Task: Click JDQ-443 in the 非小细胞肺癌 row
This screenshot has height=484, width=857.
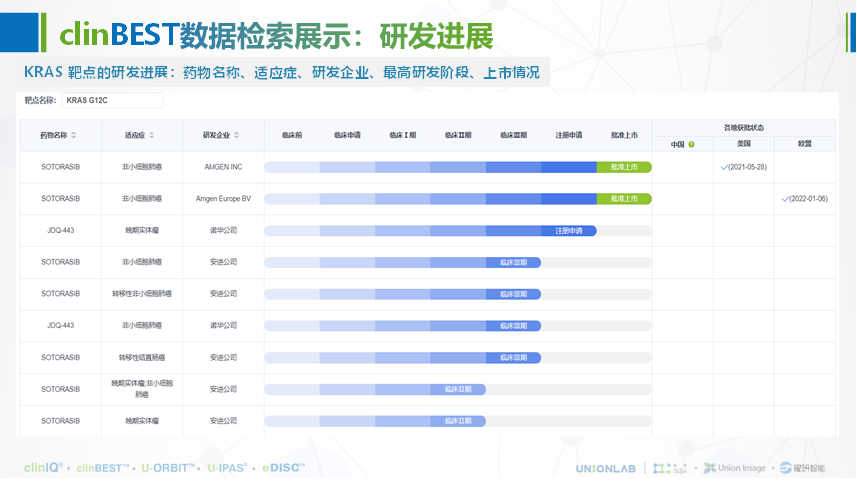Action: [x=61, y=326]
